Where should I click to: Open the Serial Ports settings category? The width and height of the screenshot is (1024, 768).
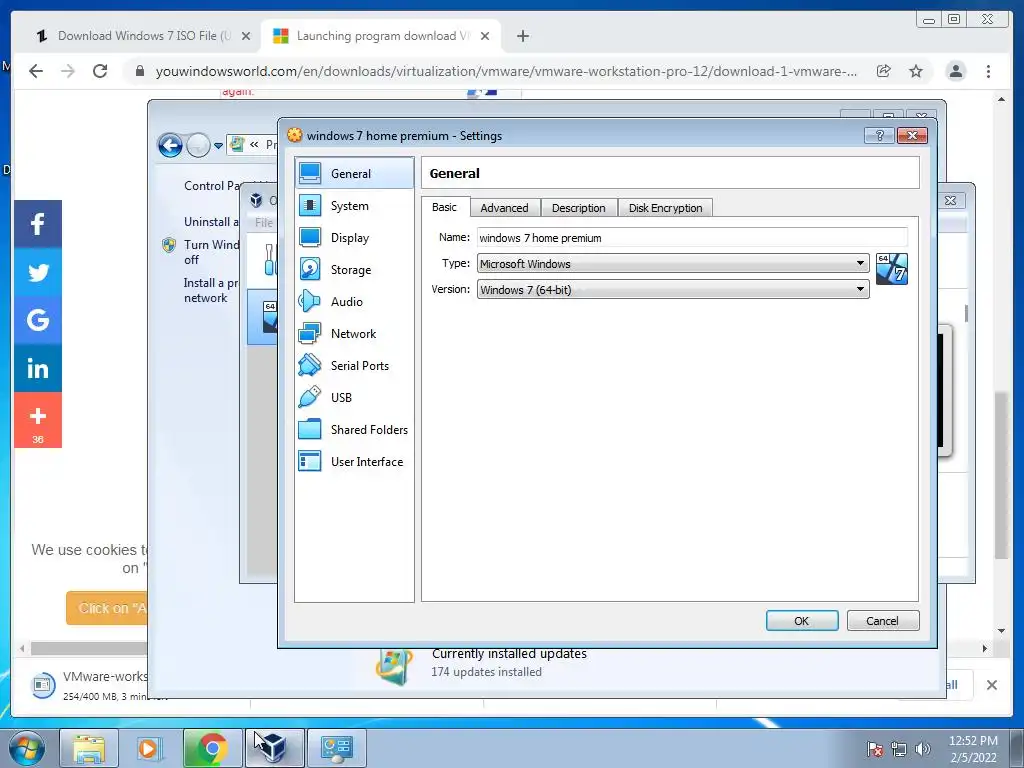pos(355,365)
